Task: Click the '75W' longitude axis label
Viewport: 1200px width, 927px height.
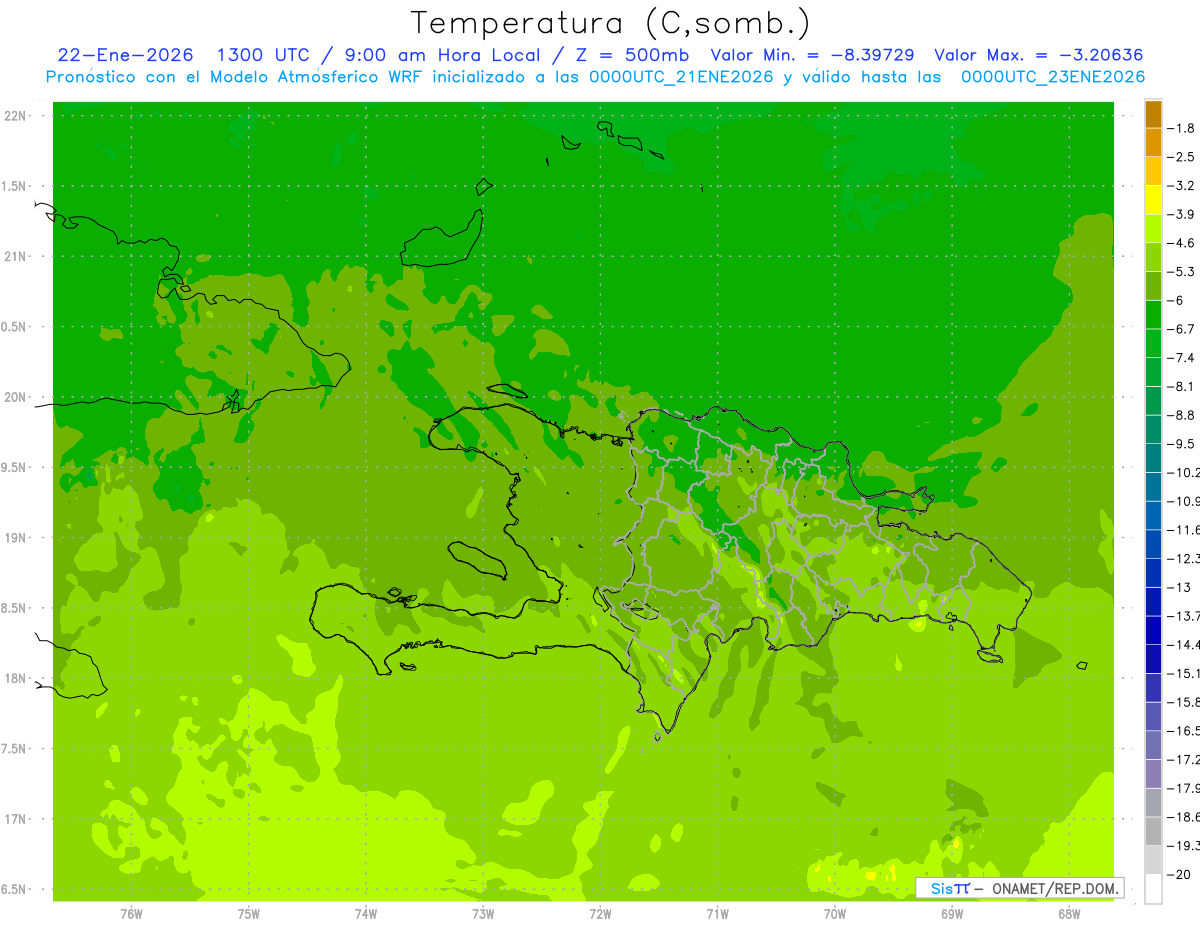Action: [249, 914]
